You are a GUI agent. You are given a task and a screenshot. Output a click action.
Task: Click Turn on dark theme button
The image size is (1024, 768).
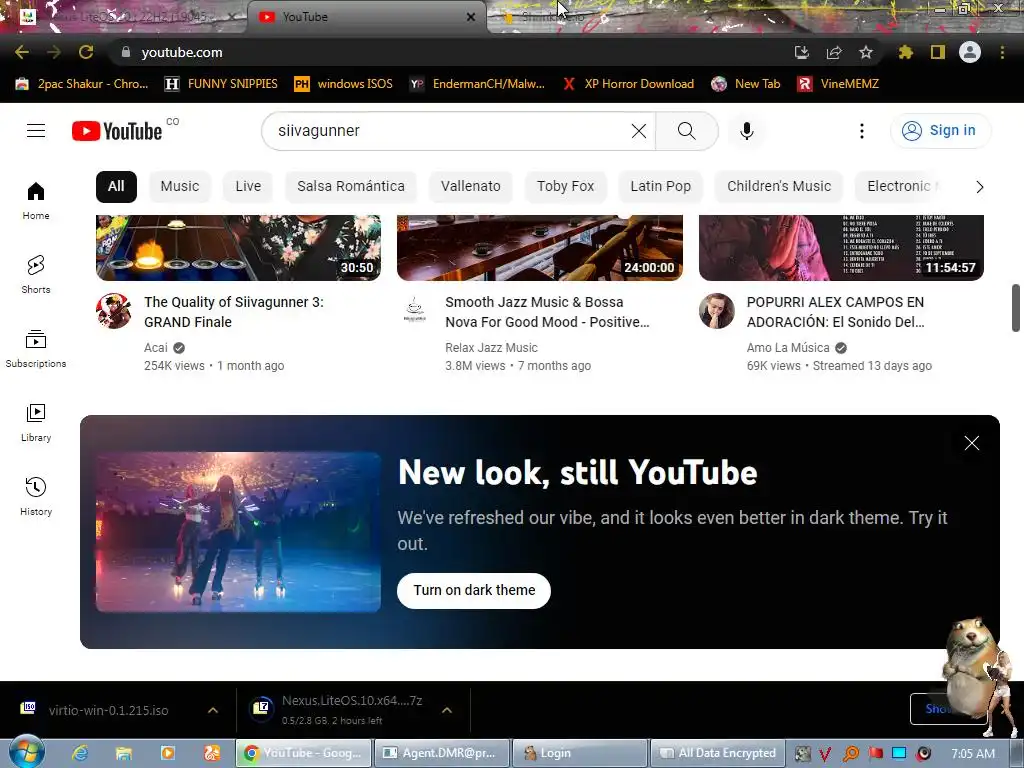(x=474, y=590)
